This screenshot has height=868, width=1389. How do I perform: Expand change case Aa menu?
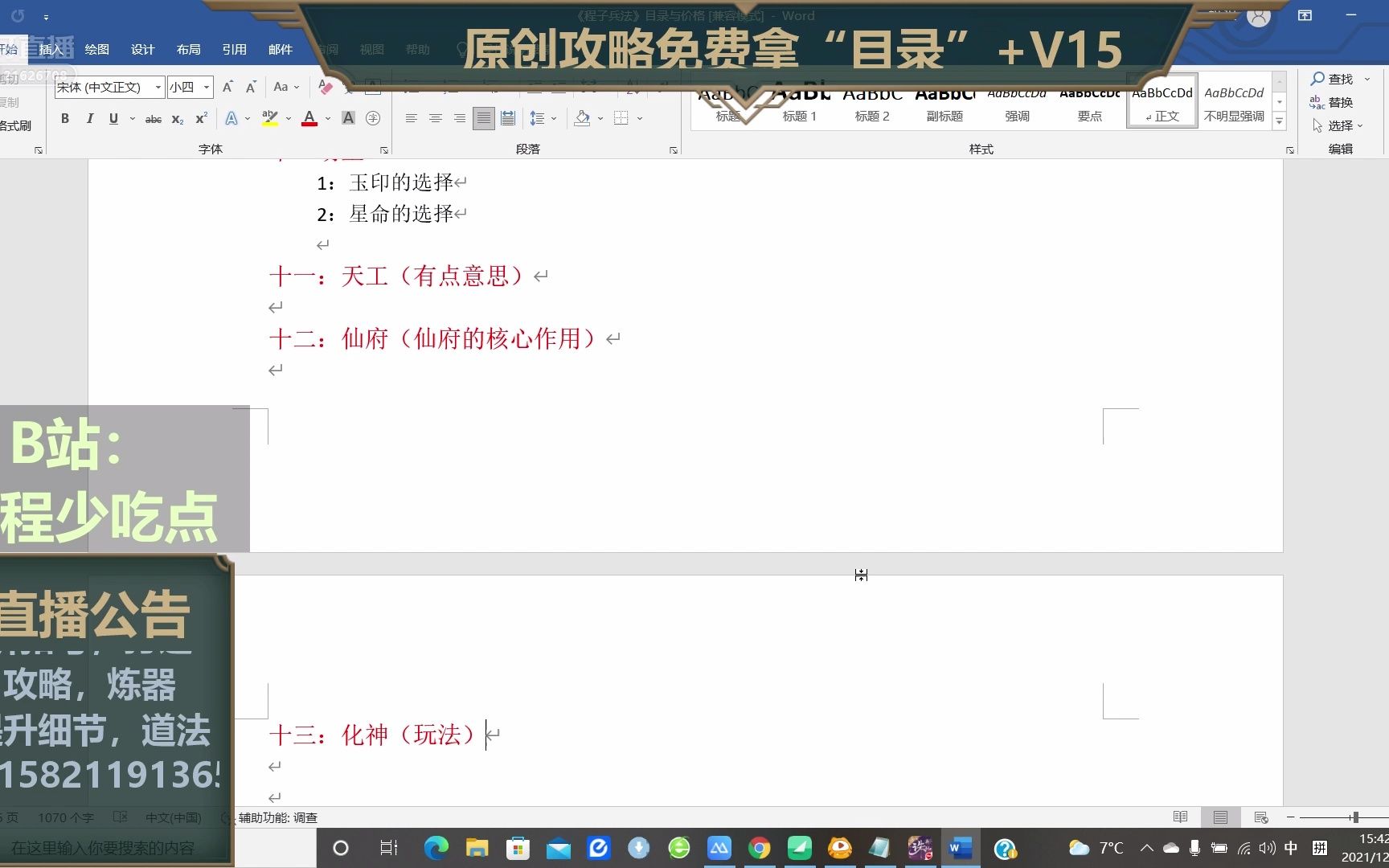tap(286, 87)
